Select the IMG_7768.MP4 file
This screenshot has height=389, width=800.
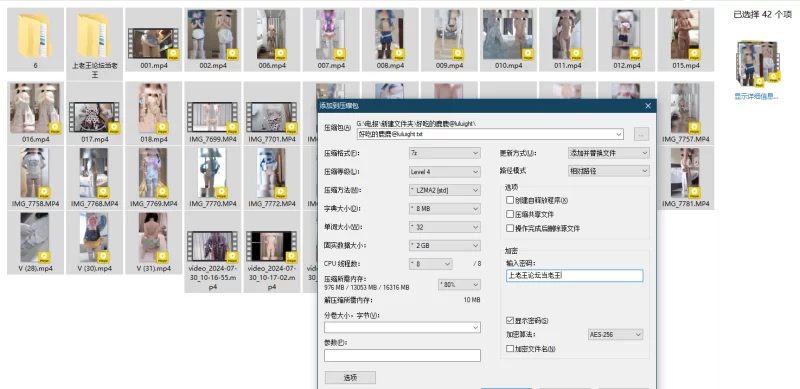tap(94, 178)
